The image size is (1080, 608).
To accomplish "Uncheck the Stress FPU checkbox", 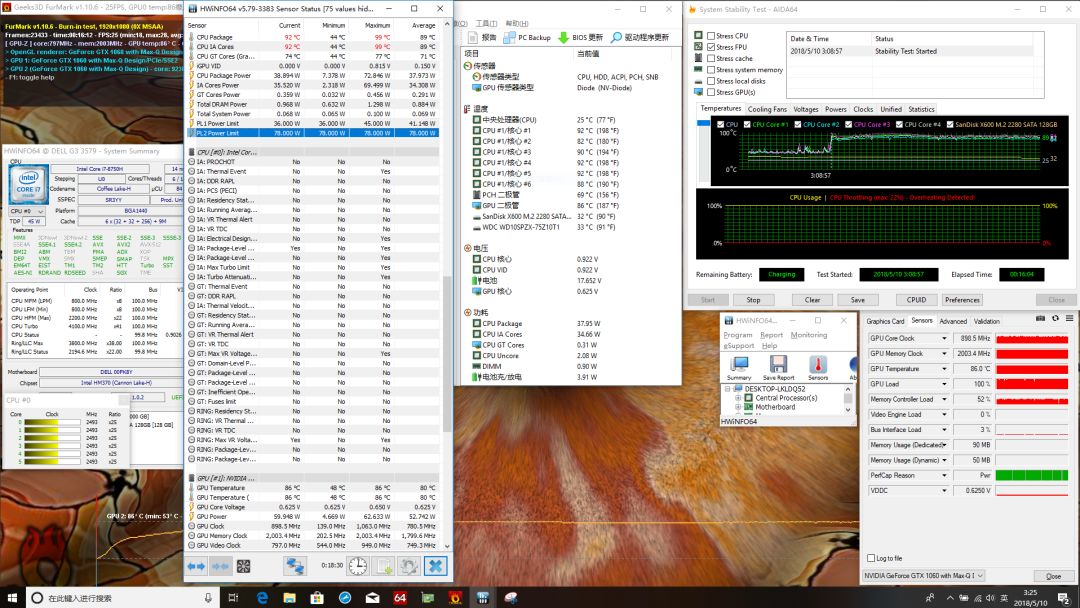I will coord(710,47).
